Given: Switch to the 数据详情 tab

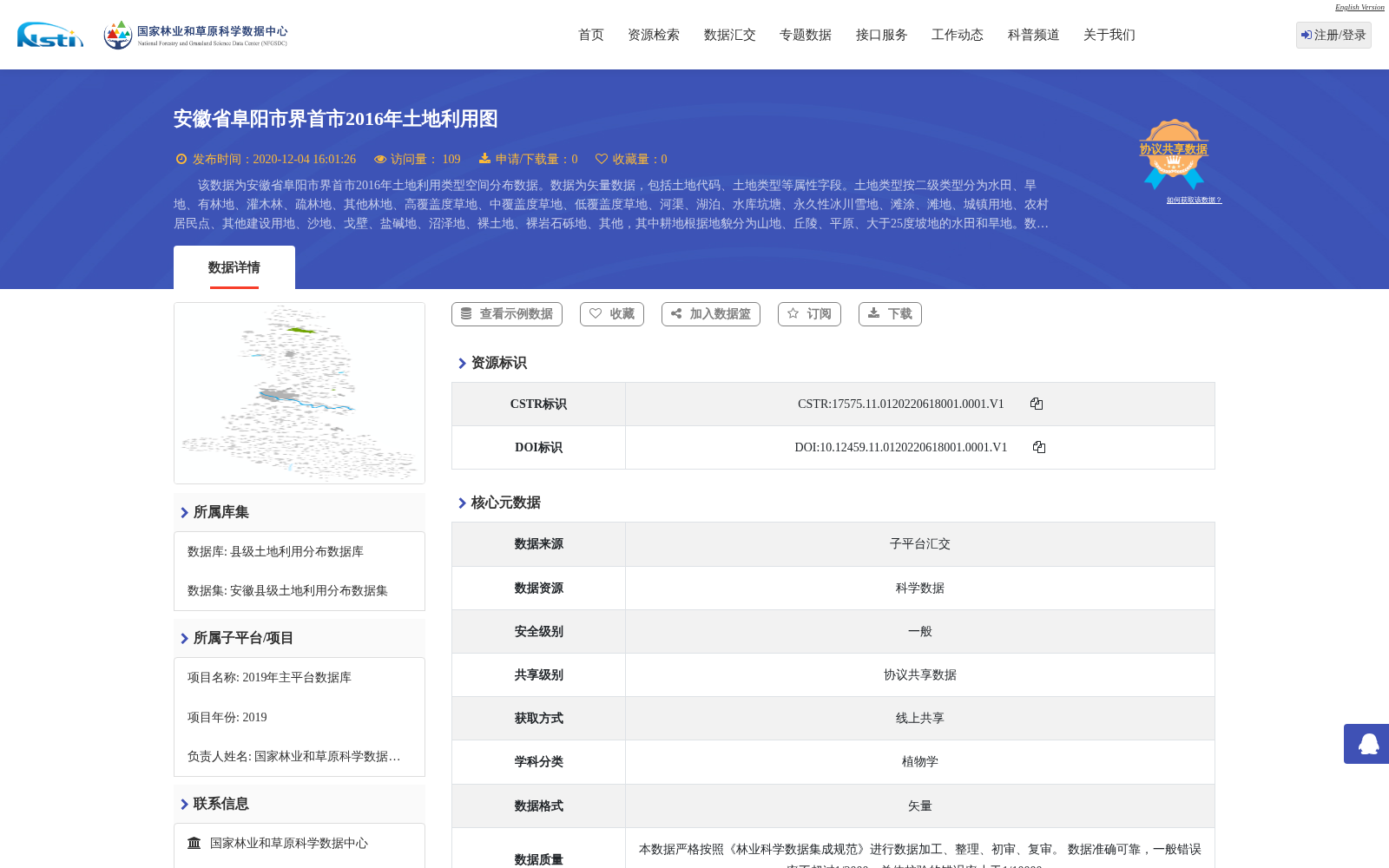Looking at the screenshot, I should point(234,267).
